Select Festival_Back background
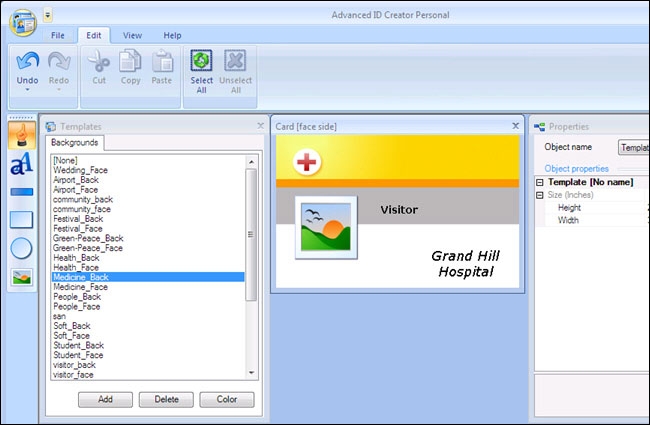 click(x=148, y=219)
